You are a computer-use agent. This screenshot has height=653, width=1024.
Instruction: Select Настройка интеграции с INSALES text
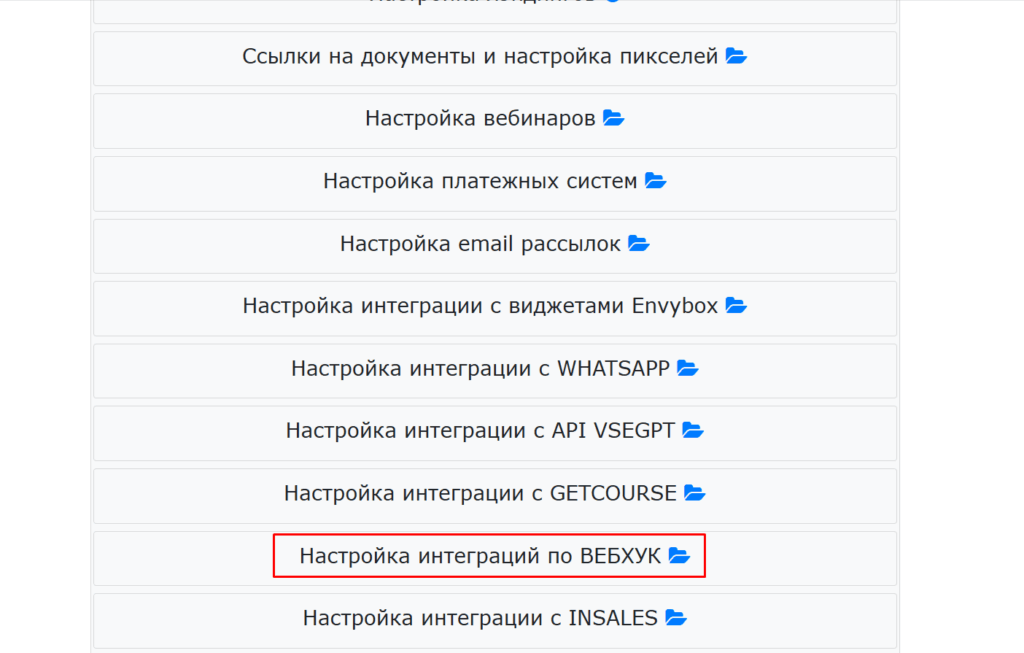pyautogui.click(x=480, y=618)
